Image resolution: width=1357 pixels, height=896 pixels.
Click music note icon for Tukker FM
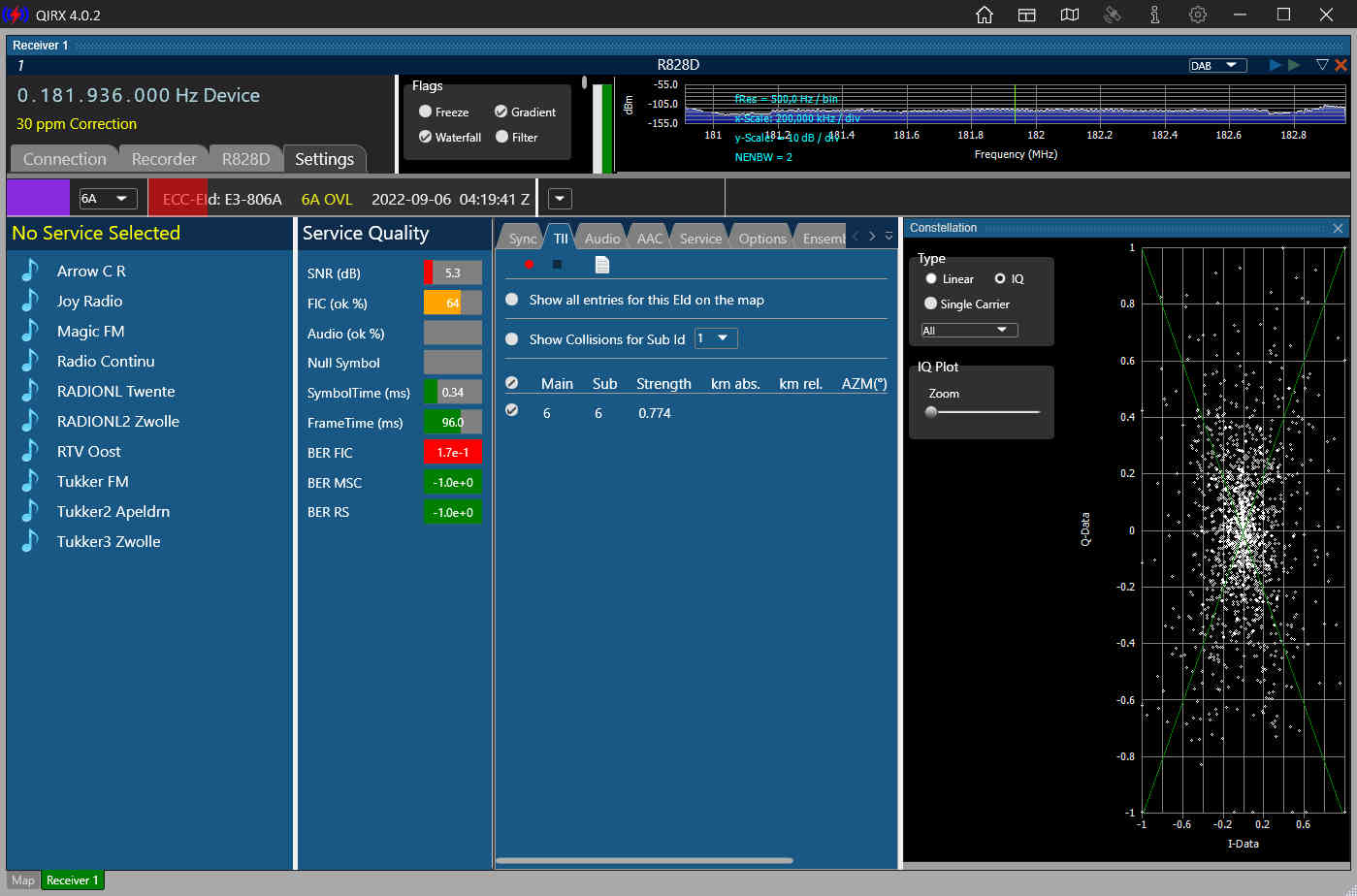click(x=30, y=481)
